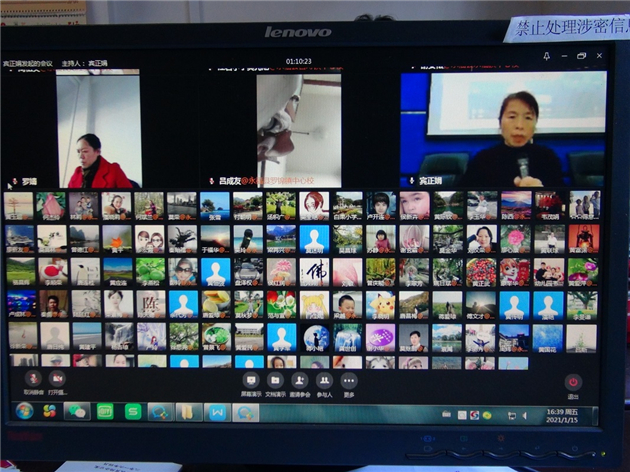Image resolution: width=630 pixels, height=472 pixels.
Task: Click the restore window button
Action: click(x=581, y=56)
